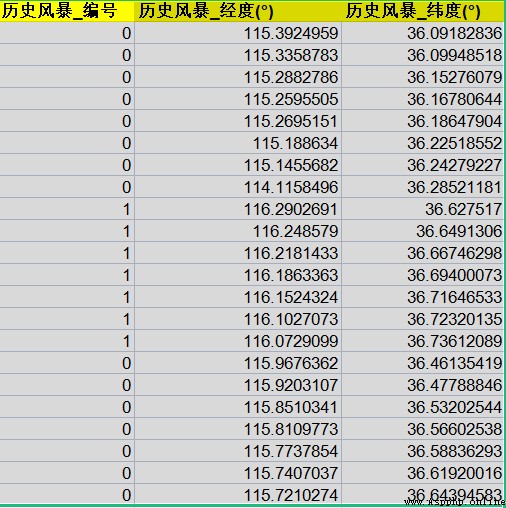This screenshot has width=506, height=508.
Task: Select cell with value 36.73612089
Action: click(x=423, y=341)
